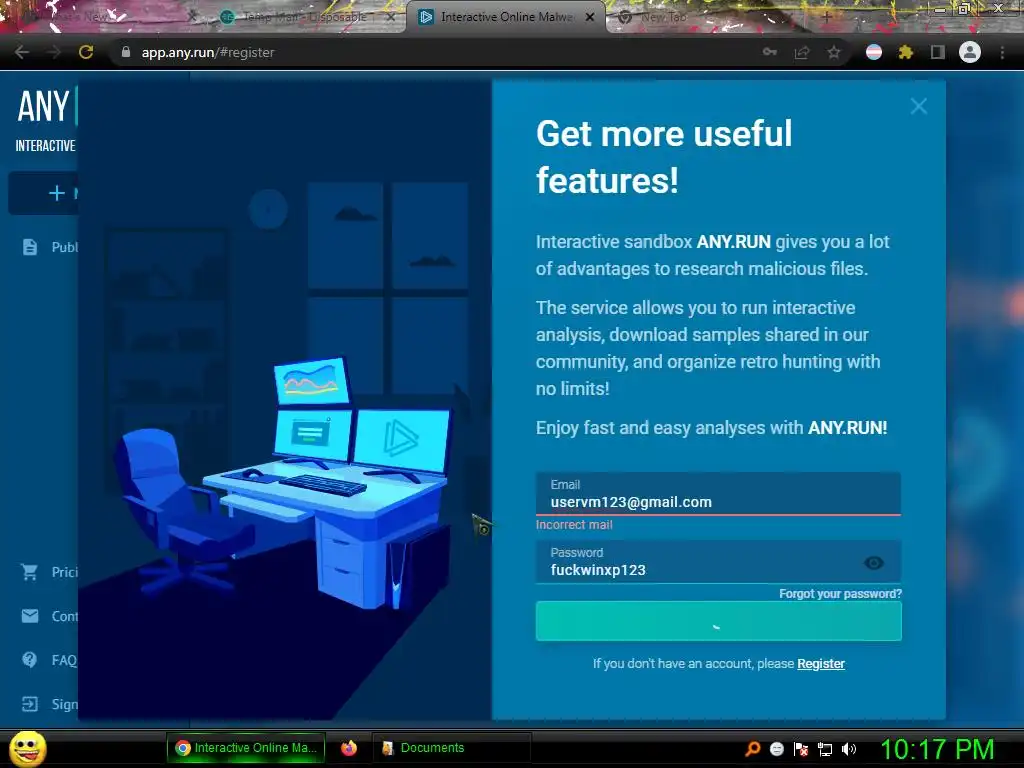Image resolution: width=1024 pixels, height=768 pixels.
Task: Open the Chrome profile avatar
Action: click(970, 52)
